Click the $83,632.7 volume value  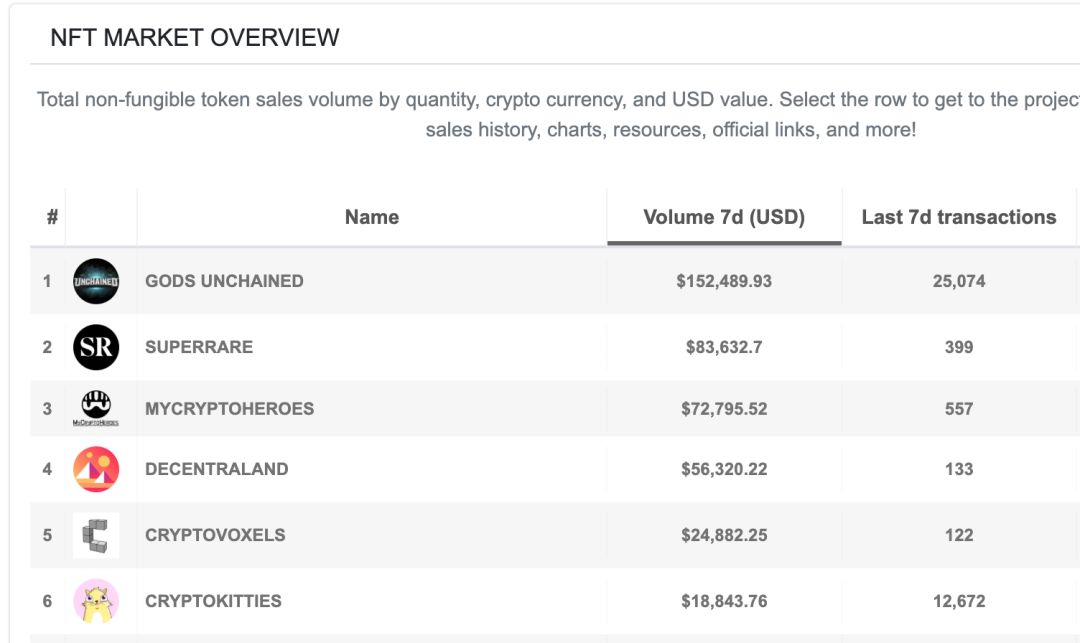tap(724, 347)
